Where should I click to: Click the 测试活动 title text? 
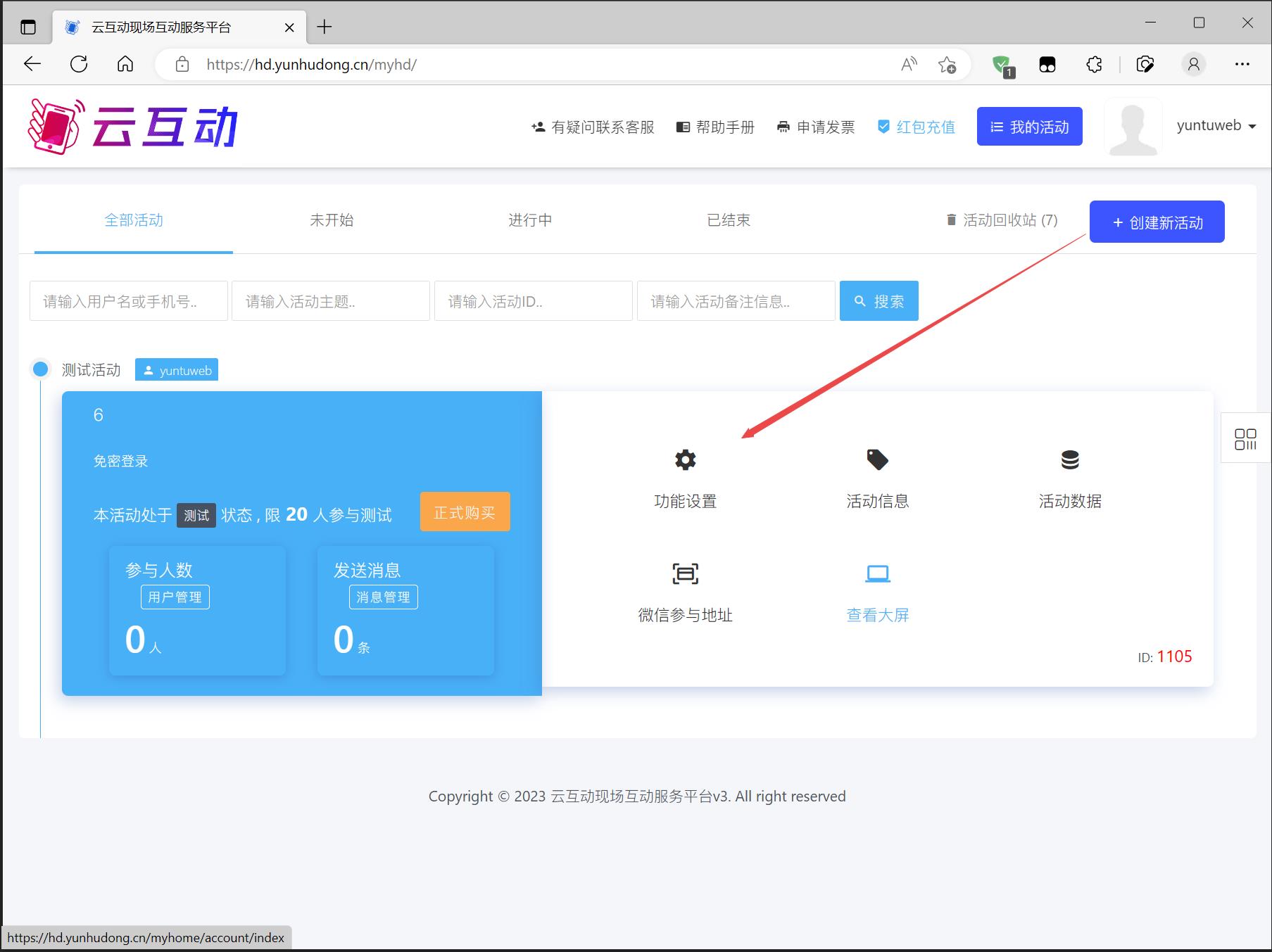click(91, 369)
